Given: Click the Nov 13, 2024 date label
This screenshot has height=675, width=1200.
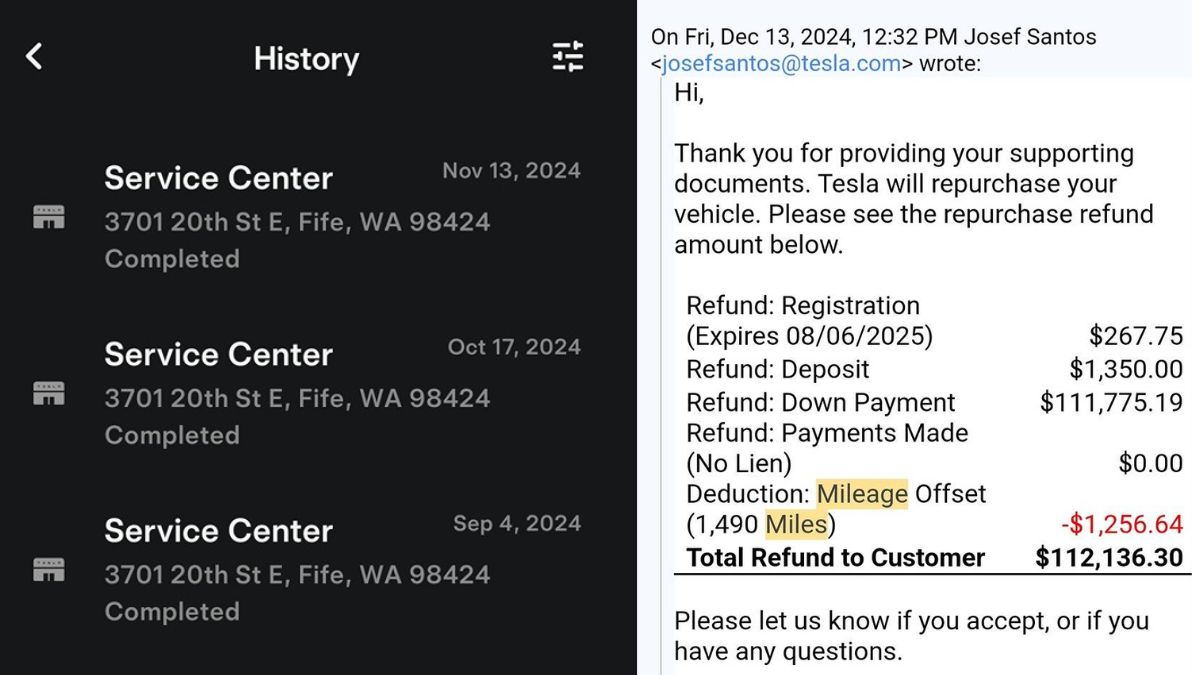Looking at the screenshot, I should pos(511,171).
